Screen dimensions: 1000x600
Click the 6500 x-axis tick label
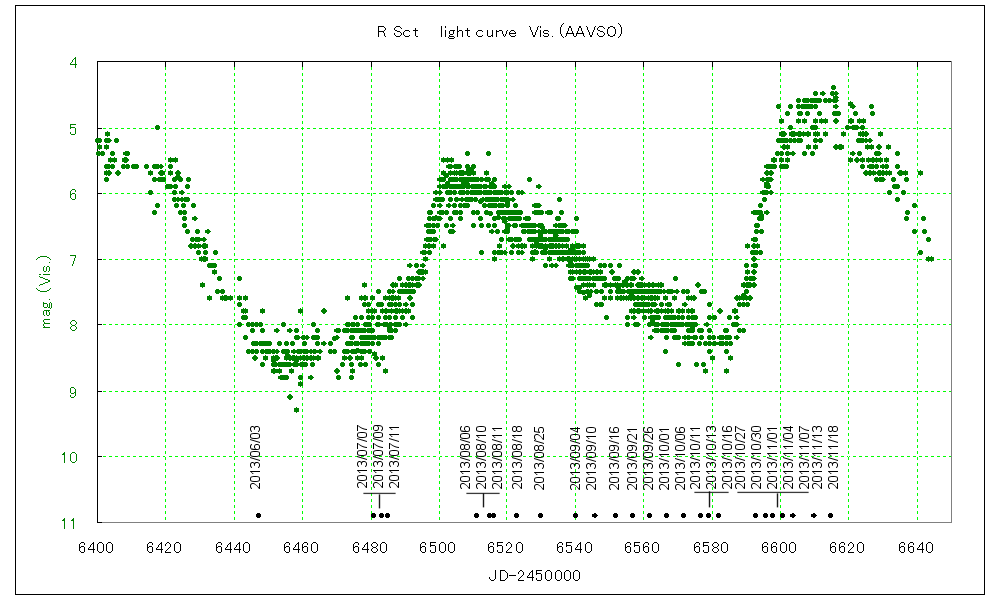(438, 547)
